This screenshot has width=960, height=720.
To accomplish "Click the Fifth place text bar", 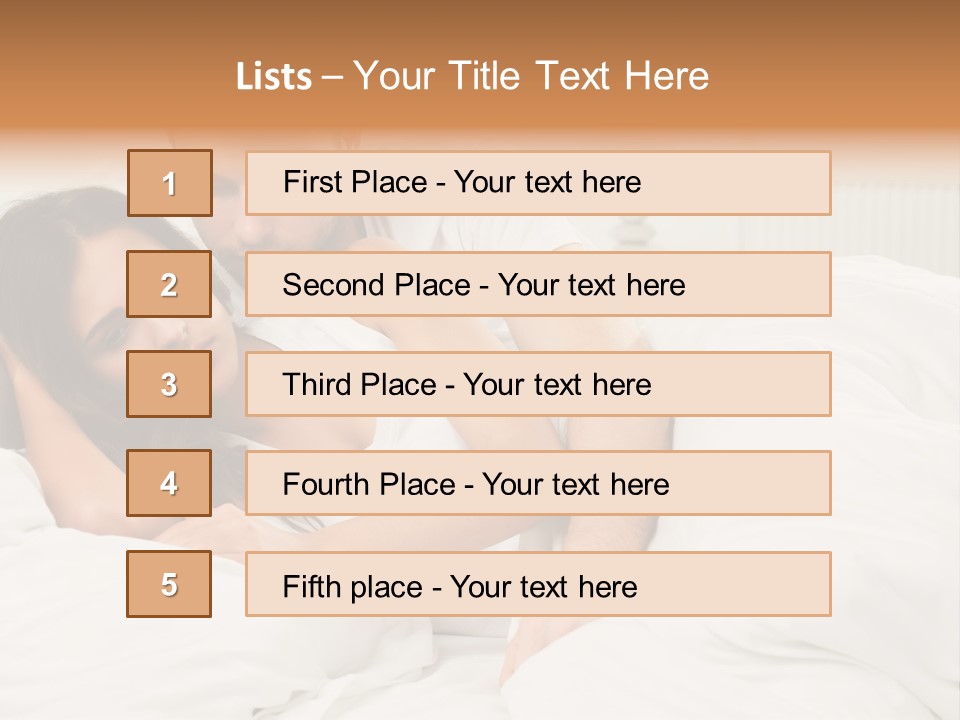I will (538, 584).
